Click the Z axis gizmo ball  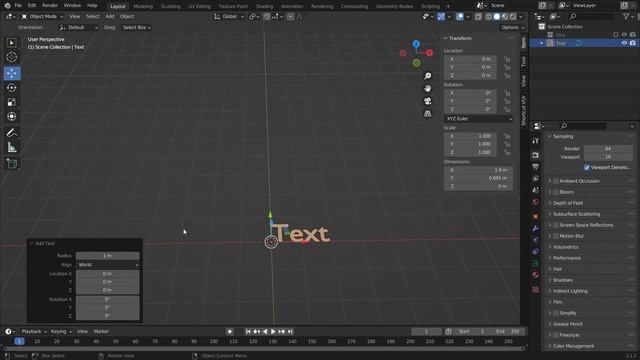[x=416, y=44]
